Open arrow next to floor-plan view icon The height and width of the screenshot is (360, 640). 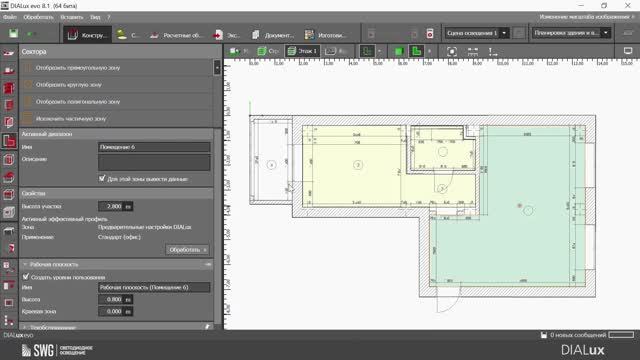[380, 51]
